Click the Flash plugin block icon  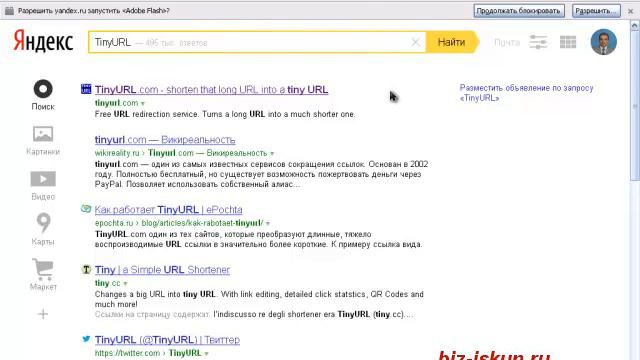[9, 11]
